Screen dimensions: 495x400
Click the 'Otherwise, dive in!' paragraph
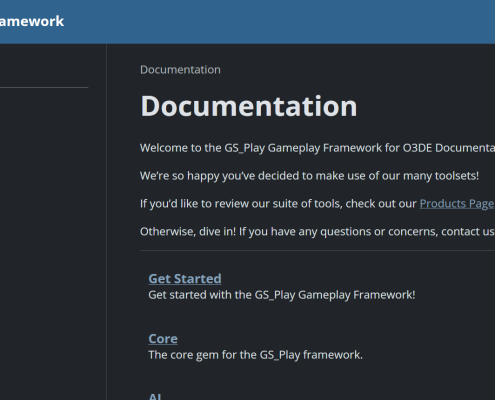click(317, 231)
